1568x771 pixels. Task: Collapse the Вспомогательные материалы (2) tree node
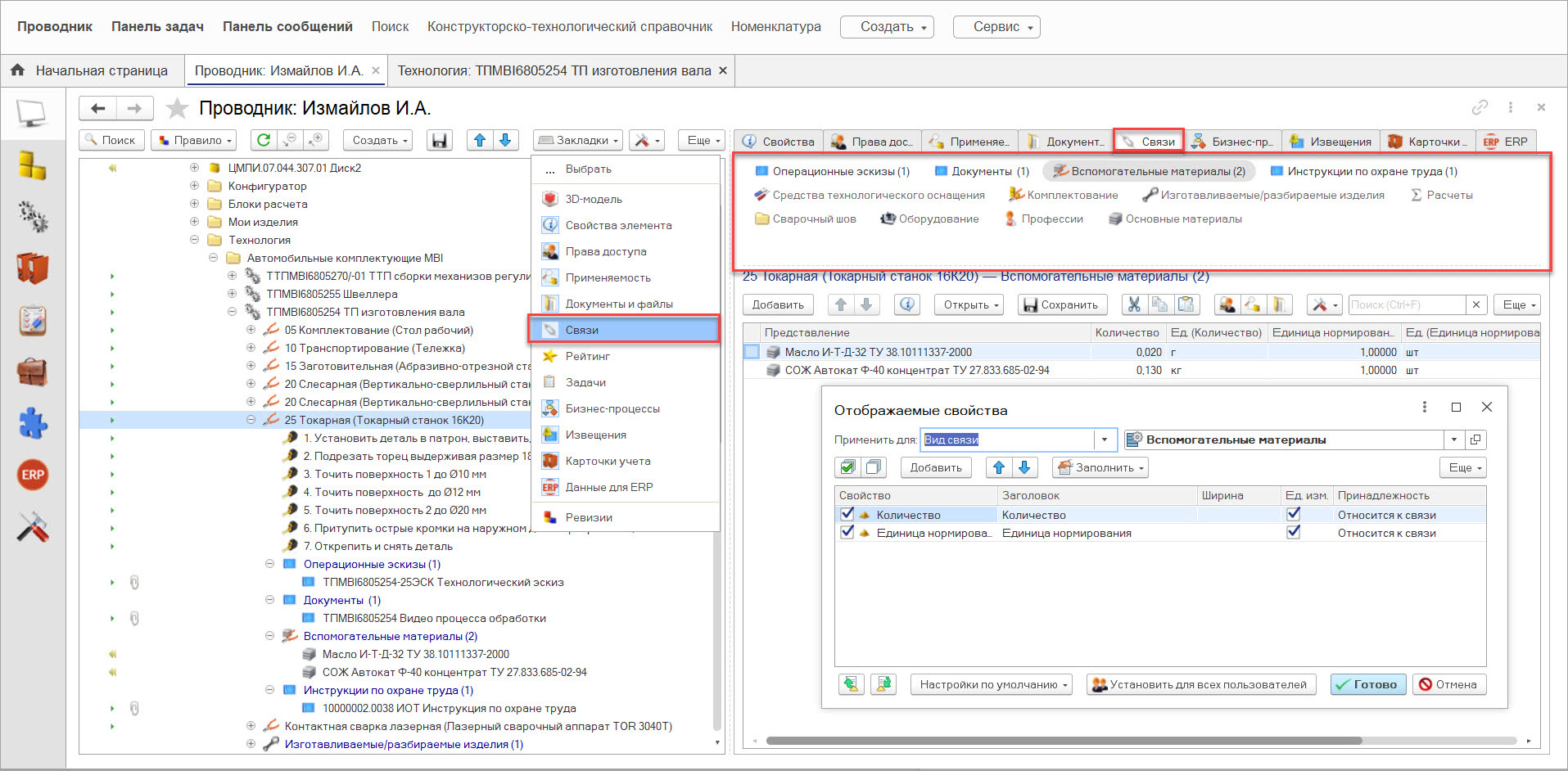tap(269, 636)
